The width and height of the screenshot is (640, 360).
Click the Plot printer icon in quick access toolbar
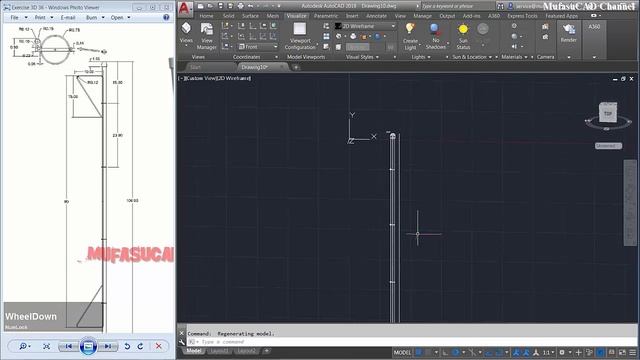click(240, 6)
